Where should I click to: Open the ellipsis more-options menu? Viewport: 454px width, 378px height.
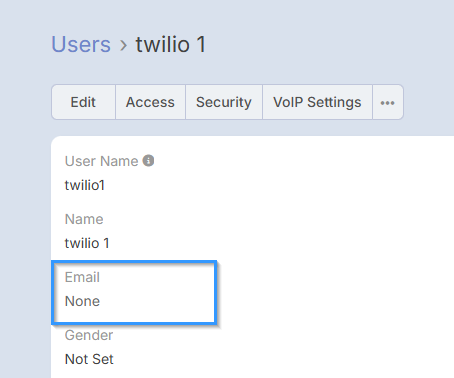[x=388, y=102]
